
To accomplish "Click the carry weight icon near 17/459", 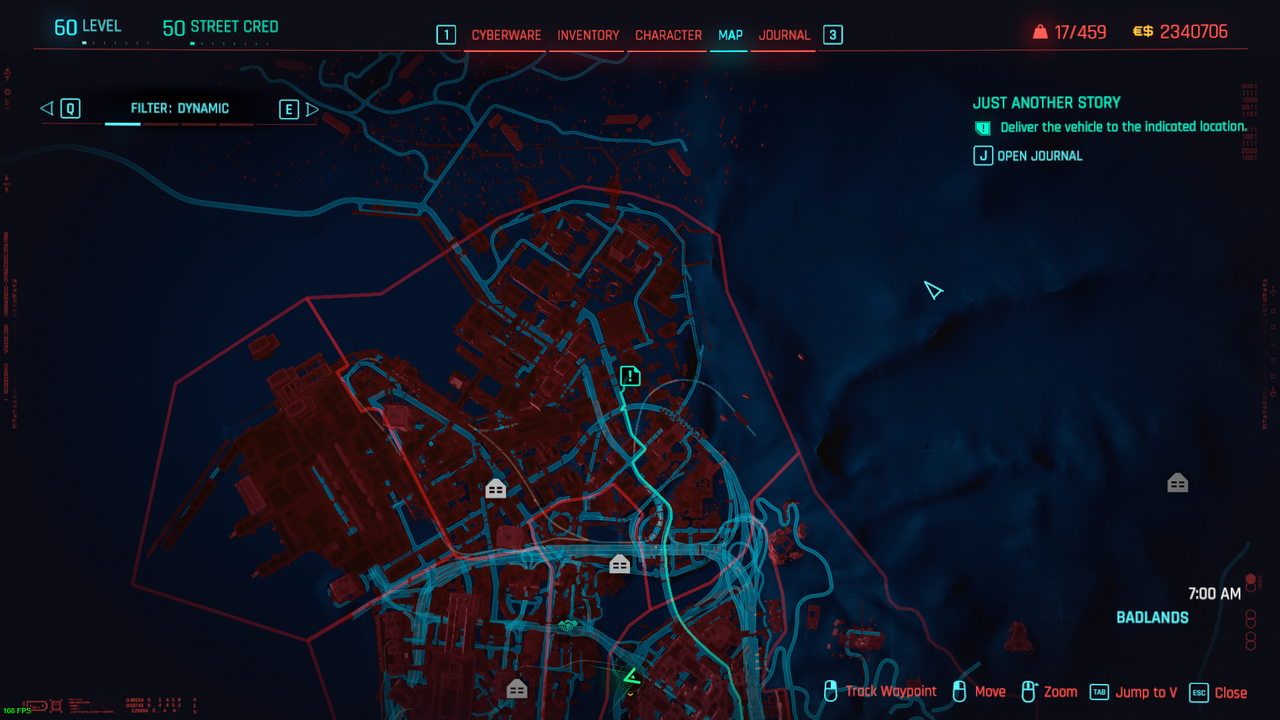I will (1040, 32).
